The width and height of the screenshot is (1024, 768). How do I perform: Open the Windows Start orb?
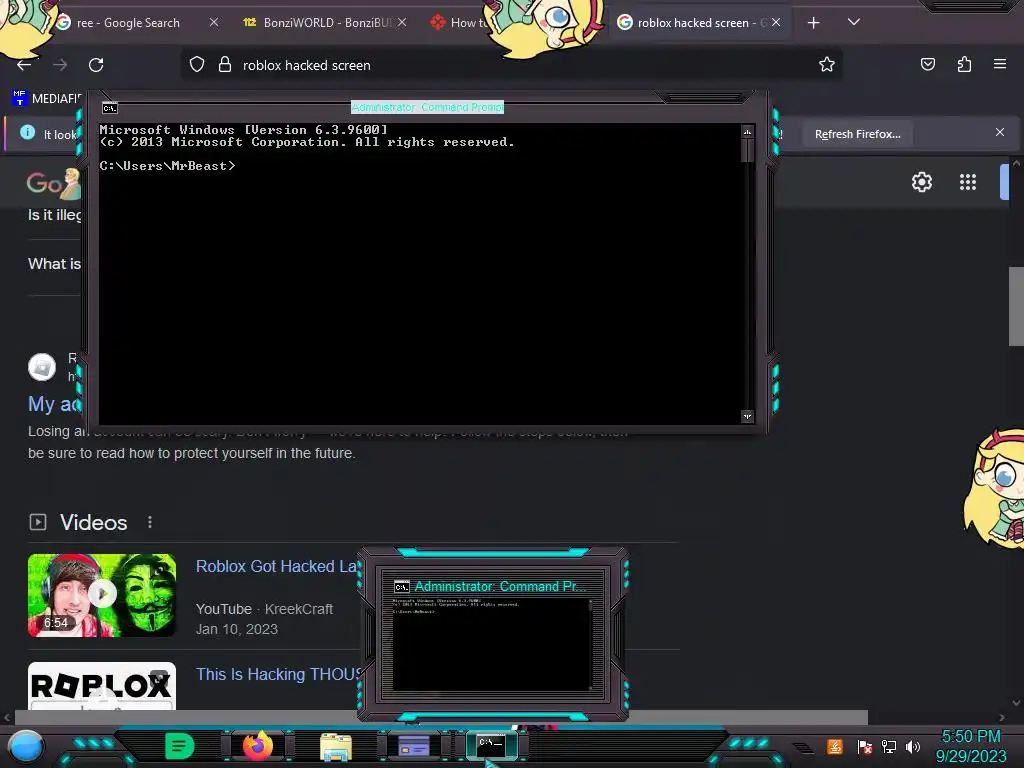[26, 747]
